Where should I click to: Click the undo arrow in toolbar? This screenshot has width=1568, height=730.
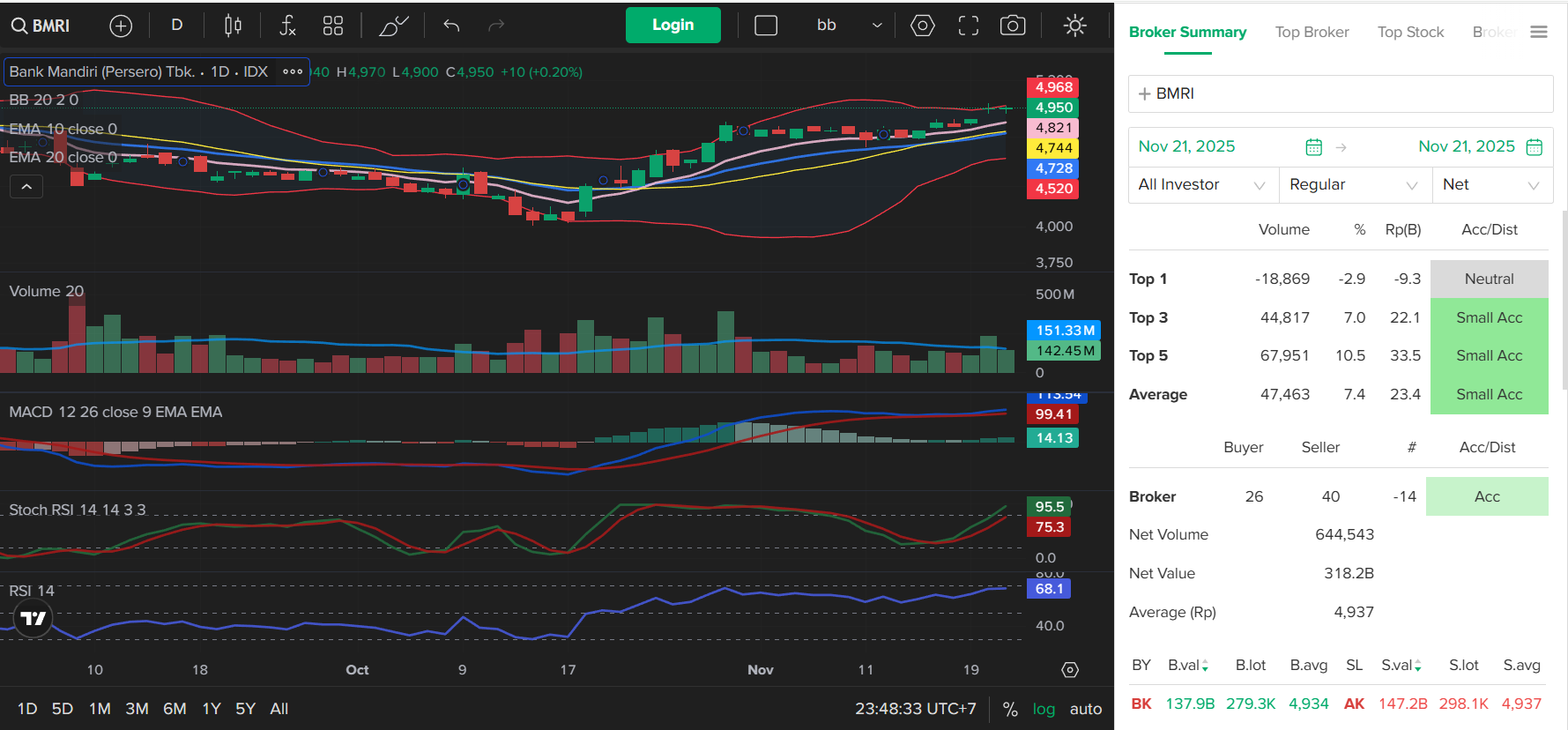click(451, 26)
